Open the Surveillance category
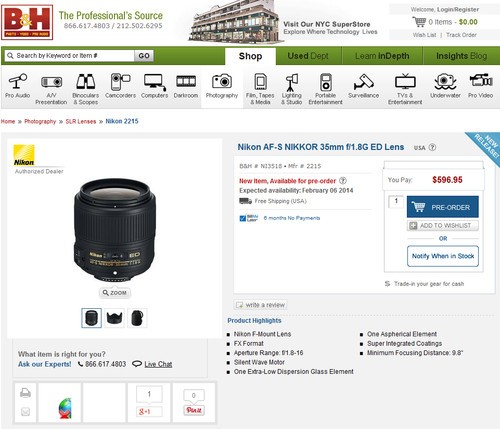The width and height of the screenshot is (500, 429). coord(363,86)
